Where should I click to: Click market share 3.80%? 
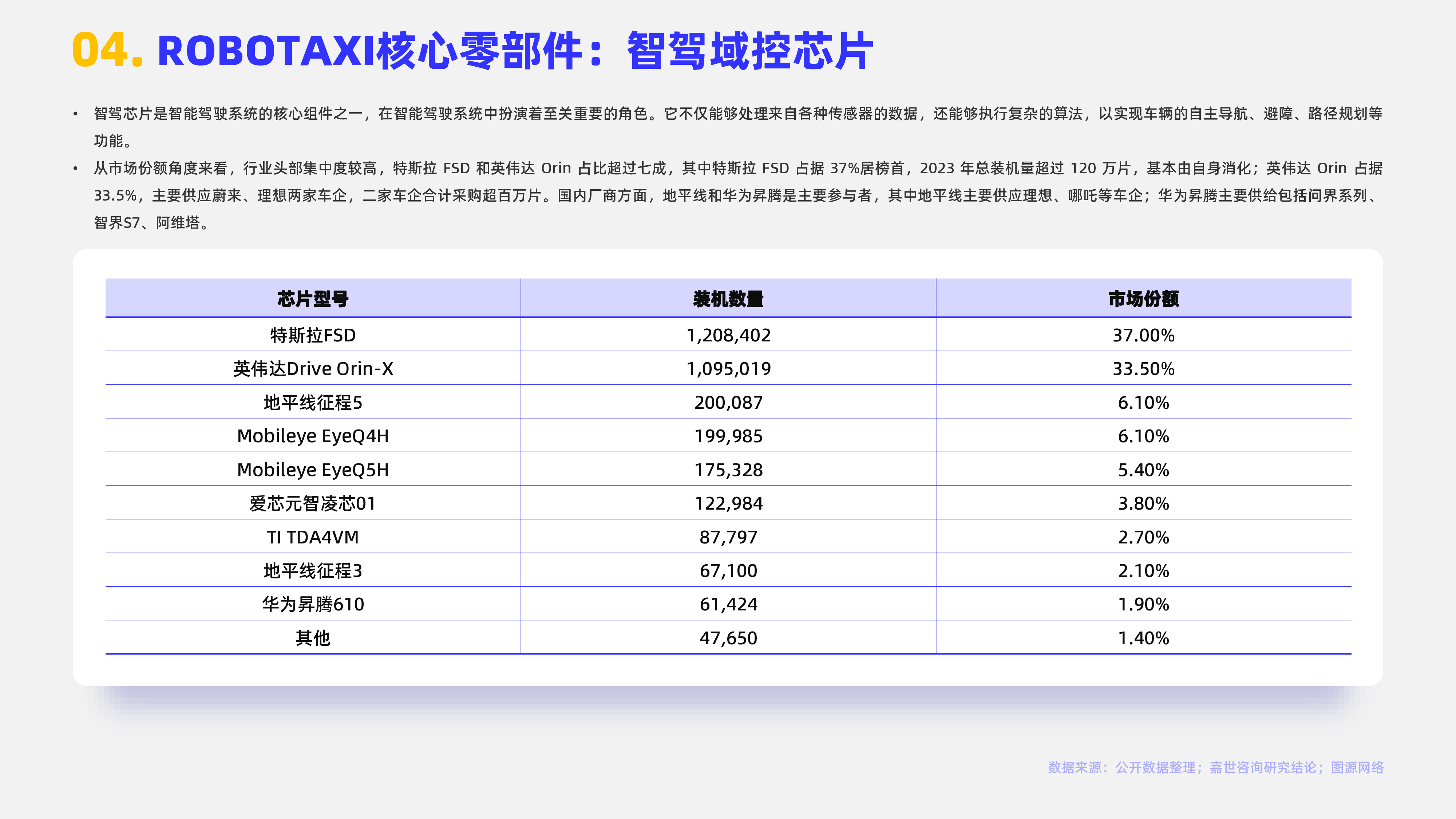(1143, 503)
